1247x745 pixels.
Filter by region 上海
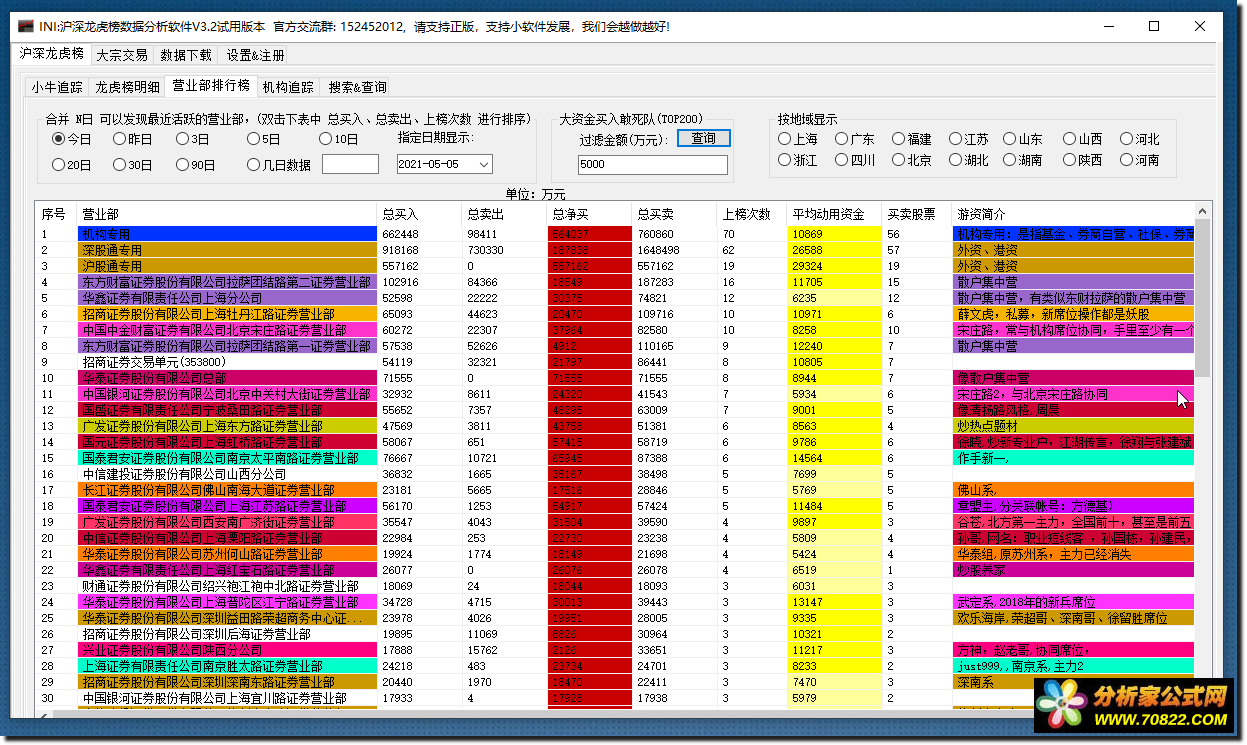pos(798,139)
